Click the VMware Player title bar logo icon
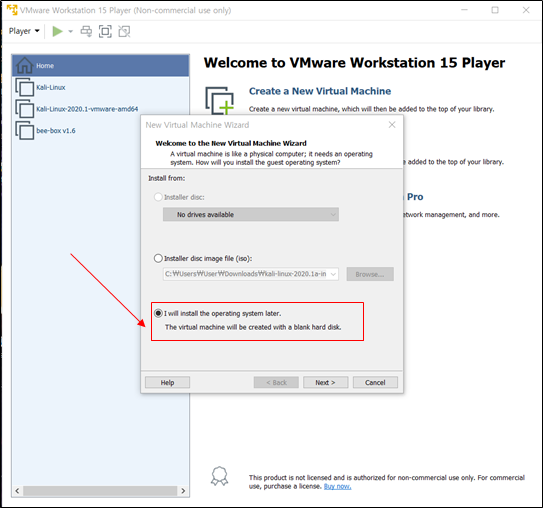Viewport: 543px width, 508px height. 12,10
